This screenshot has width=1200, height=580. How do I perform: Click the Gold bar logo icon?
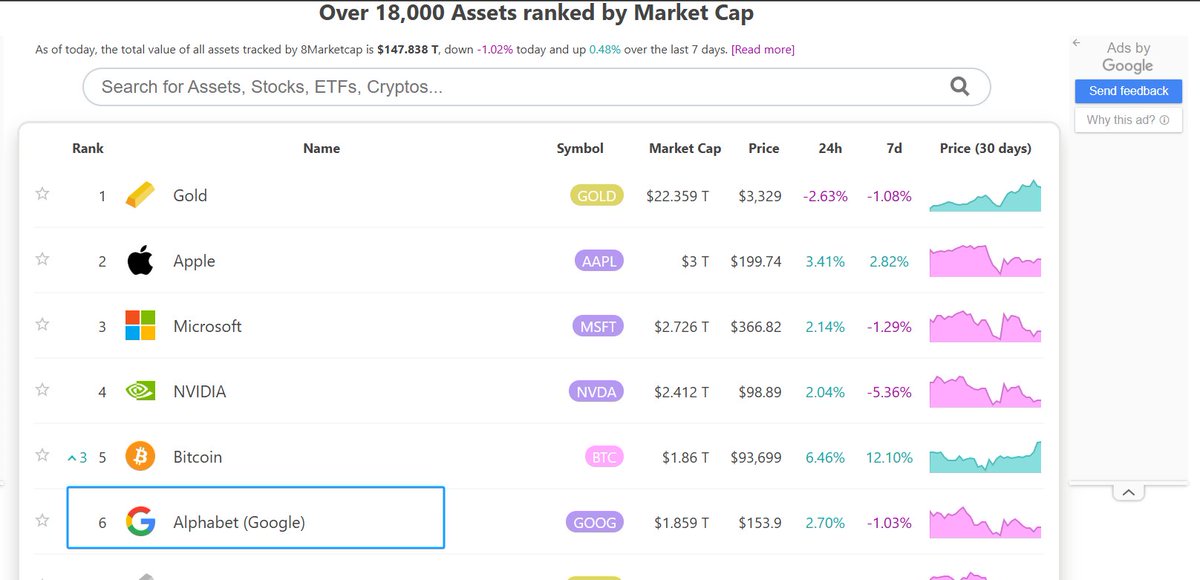click(x=141, y=195)
